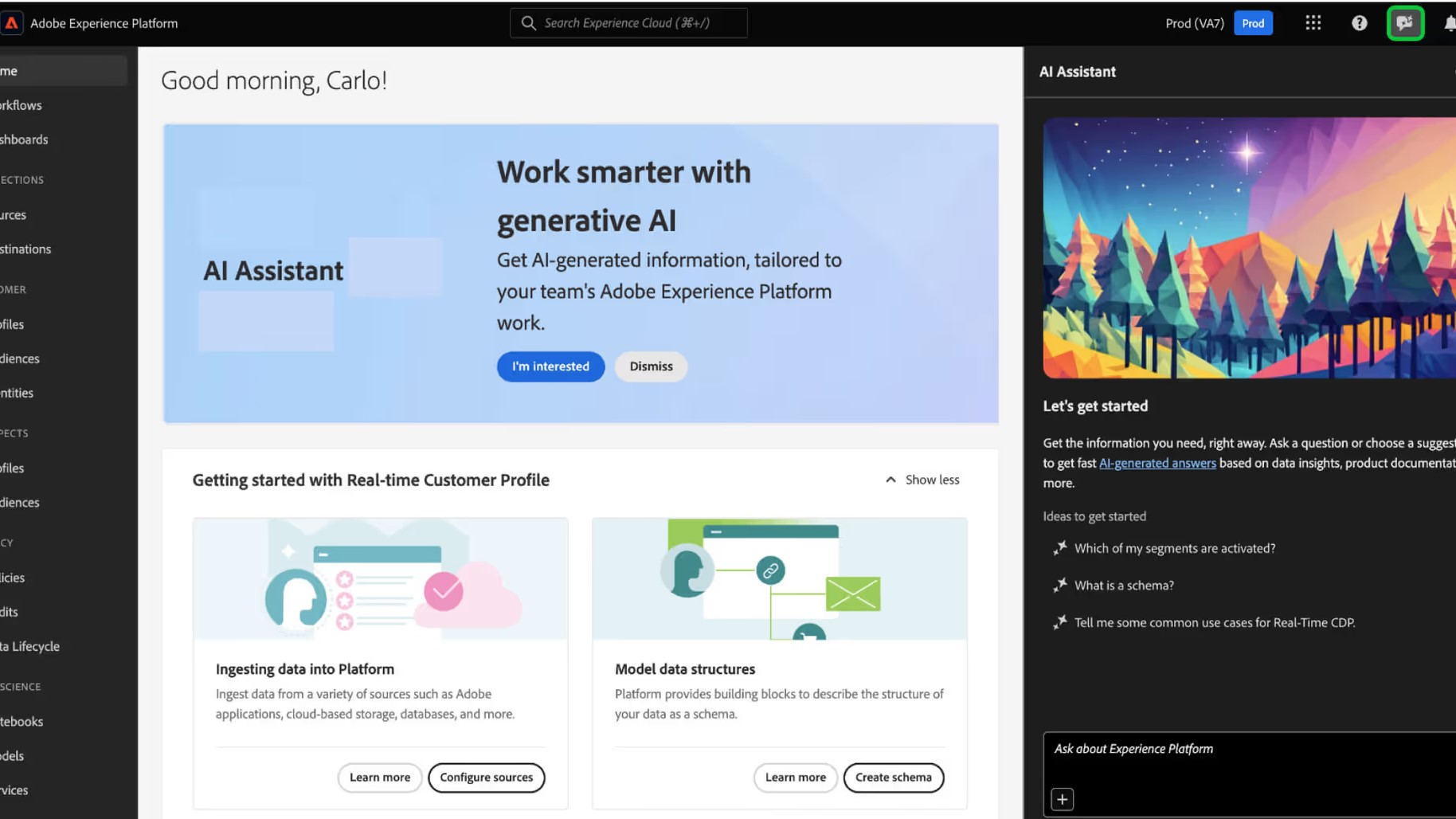Click the Adobe logo icon

coord(11,23)
